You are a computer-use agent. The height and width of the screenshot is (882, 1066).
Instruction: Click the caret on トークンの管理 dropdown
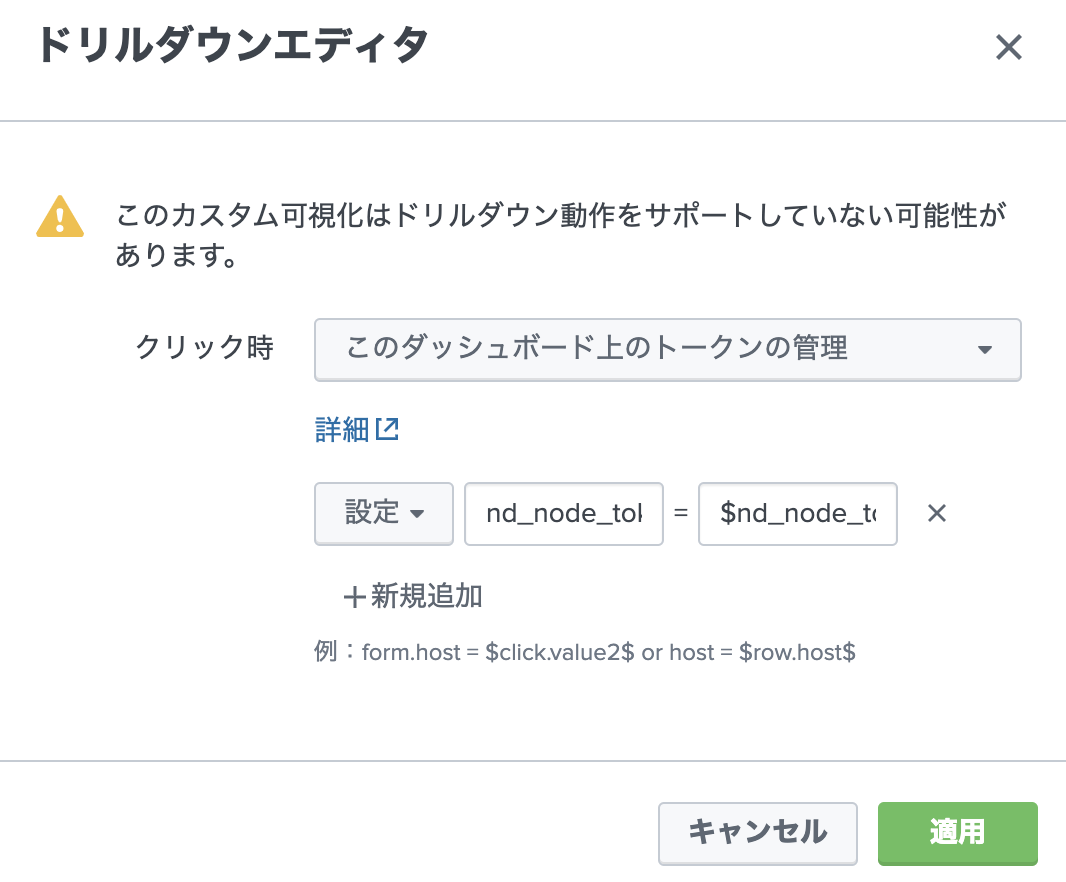tap(984, 350)
